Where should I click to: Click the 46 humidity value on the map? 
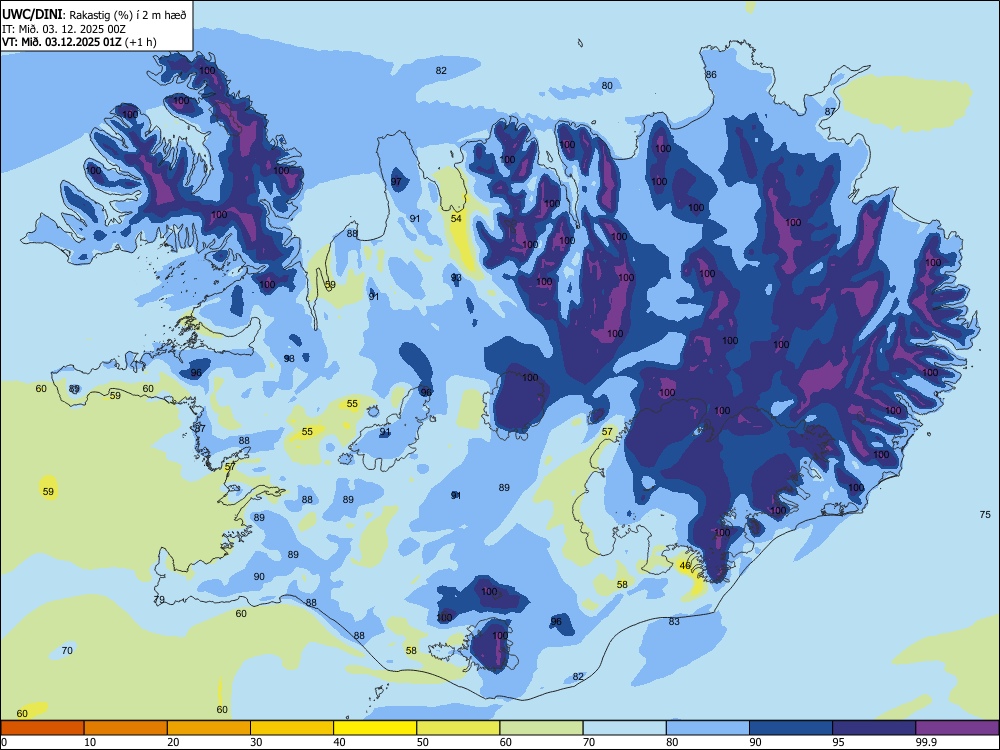[x=685, y=566]
